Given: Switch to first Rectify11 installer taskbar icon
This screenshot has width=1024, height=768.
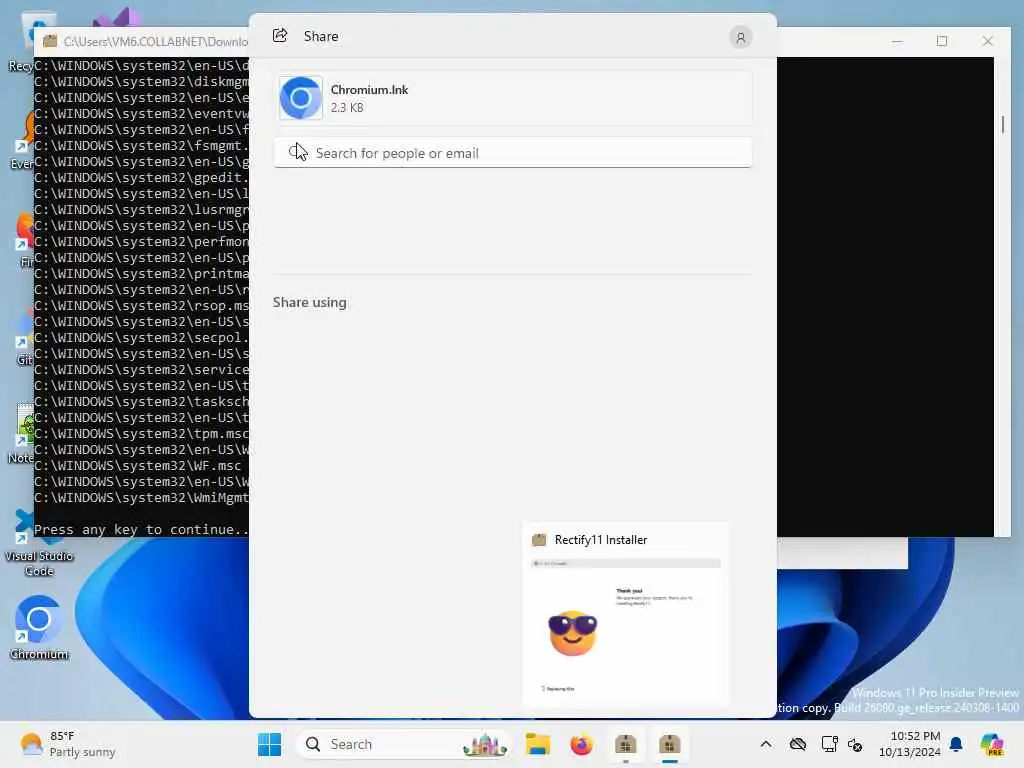Looking at the screenshot, I should coord(626,744).
